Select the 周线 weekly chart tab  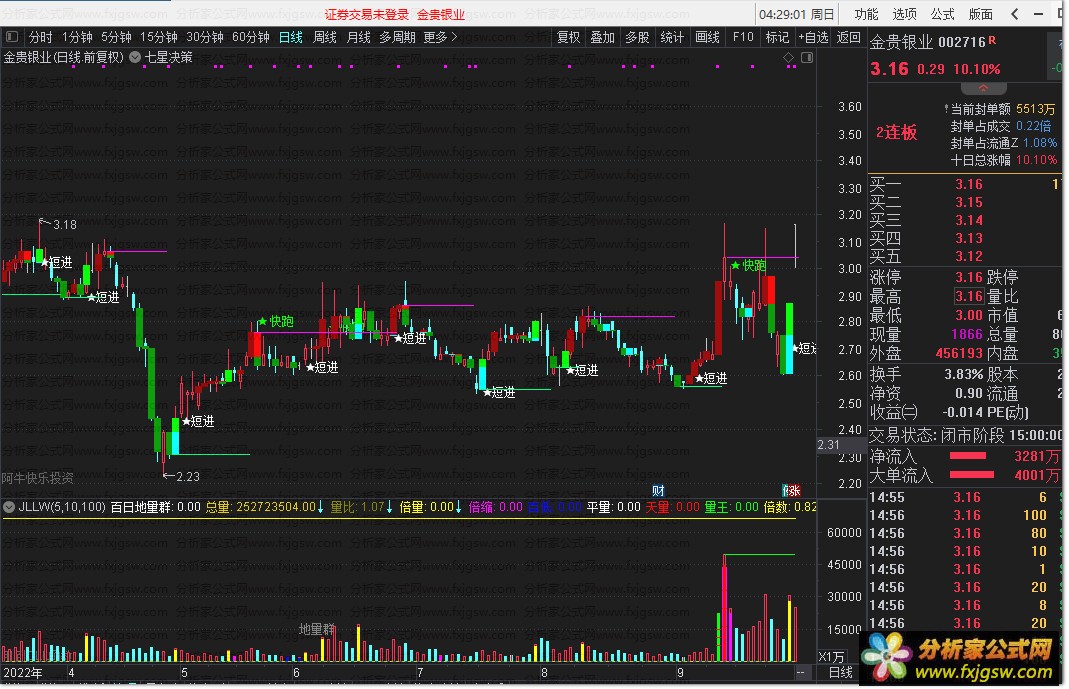(x=325, y=37)
